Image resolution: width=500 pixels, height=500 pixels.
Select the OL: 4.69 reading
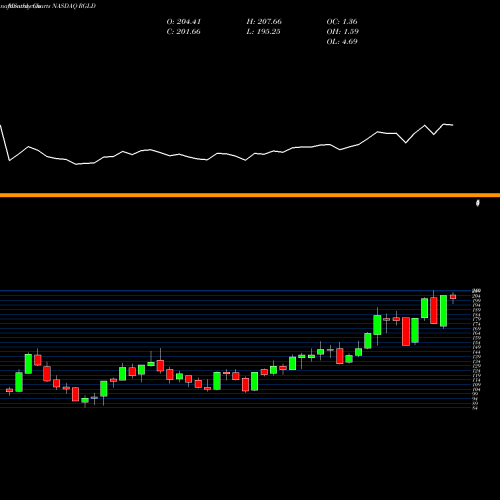point(342,42)
